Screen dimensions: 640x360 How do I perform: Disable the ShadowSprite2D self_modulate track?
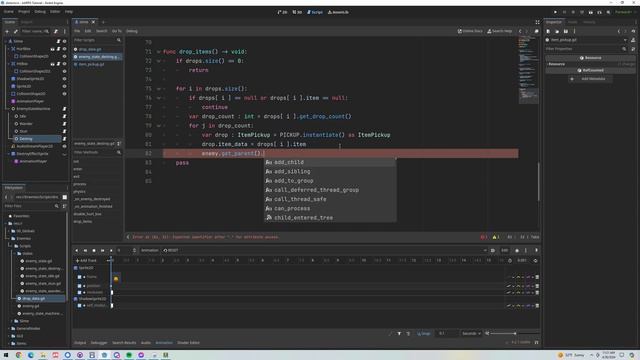80,305
